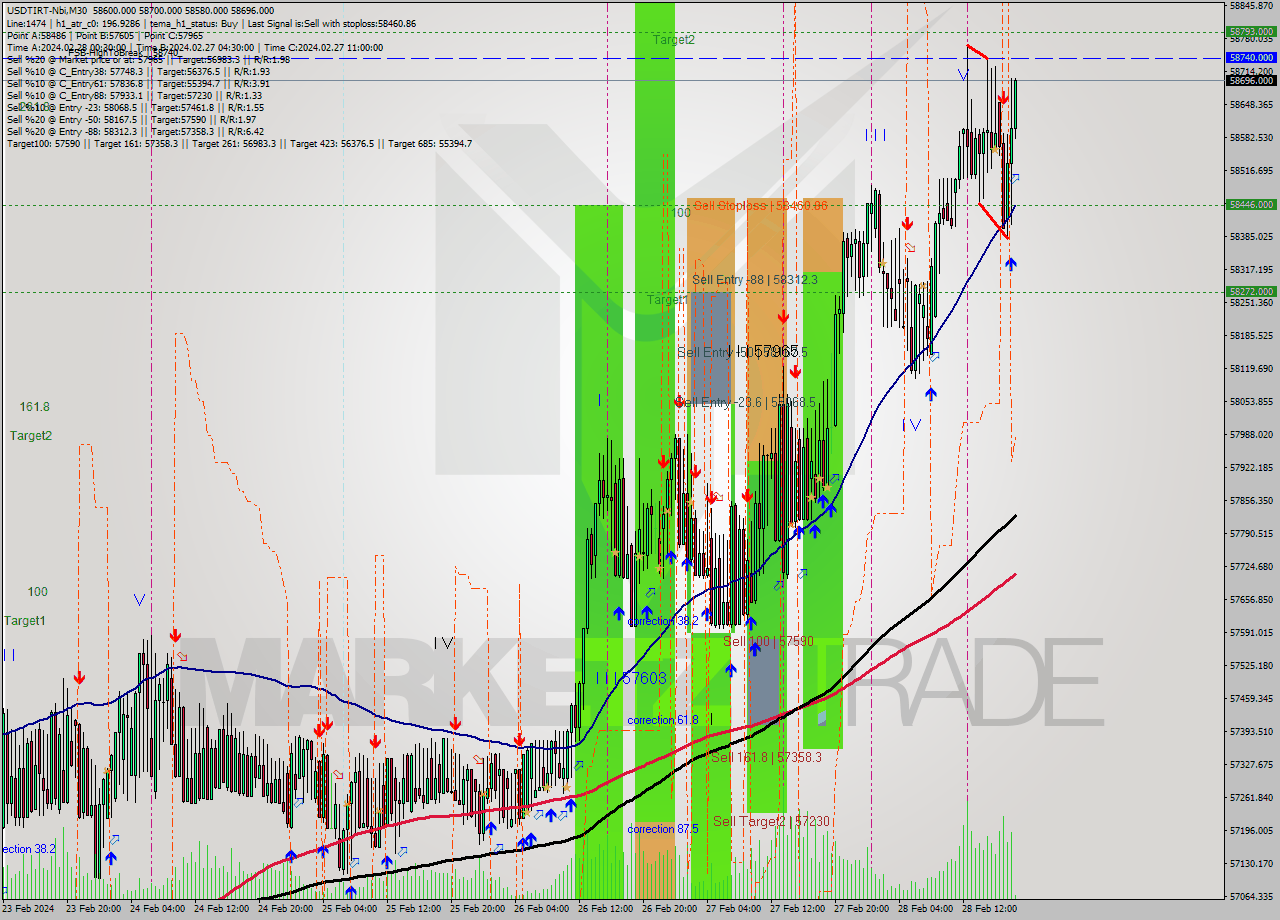Click the 'Sell Entry -23.6' chart label
This screenshot has width=1280, height=920.
746,402
